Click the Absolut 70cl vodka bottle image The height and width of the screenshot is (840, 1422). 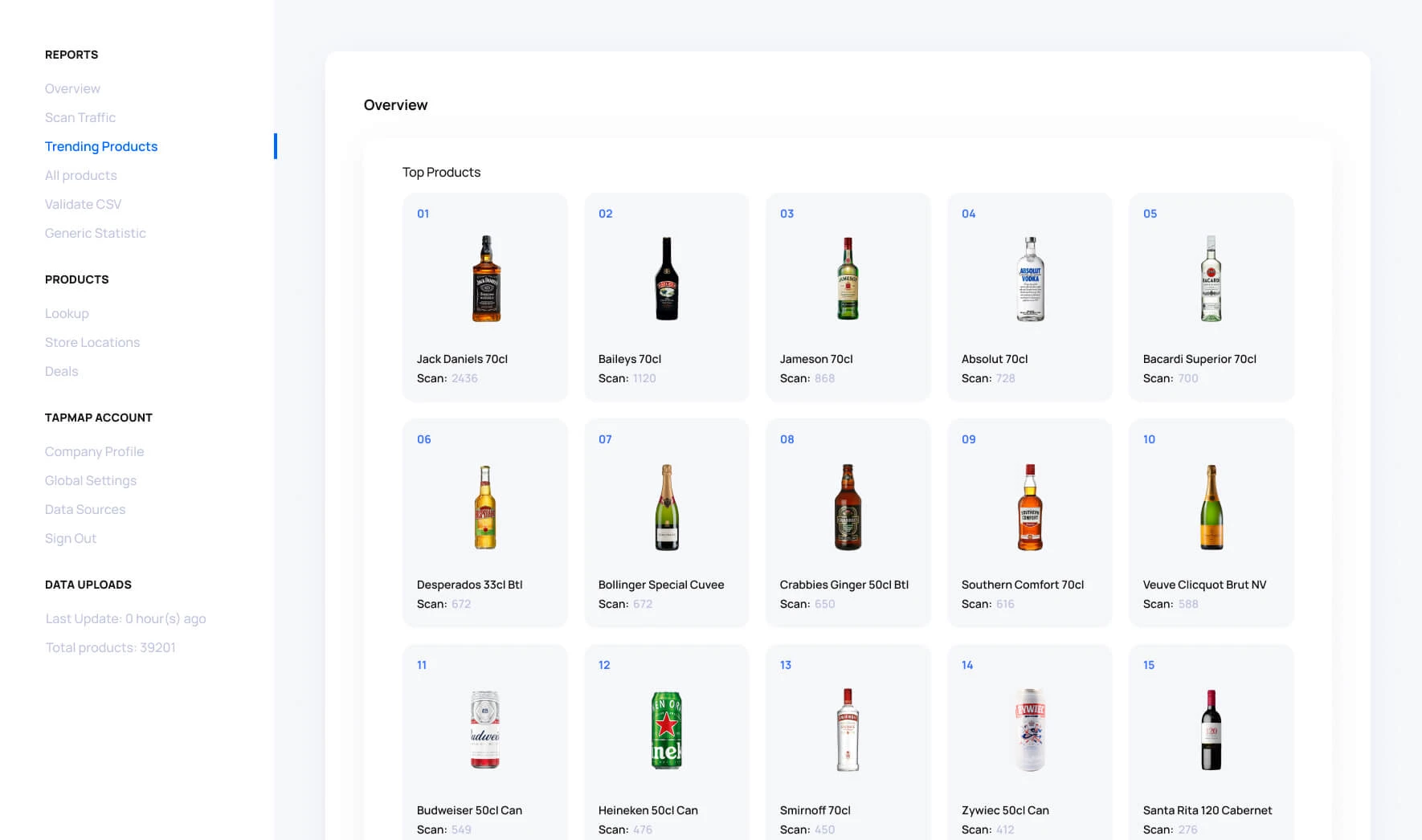[1030, 279]
